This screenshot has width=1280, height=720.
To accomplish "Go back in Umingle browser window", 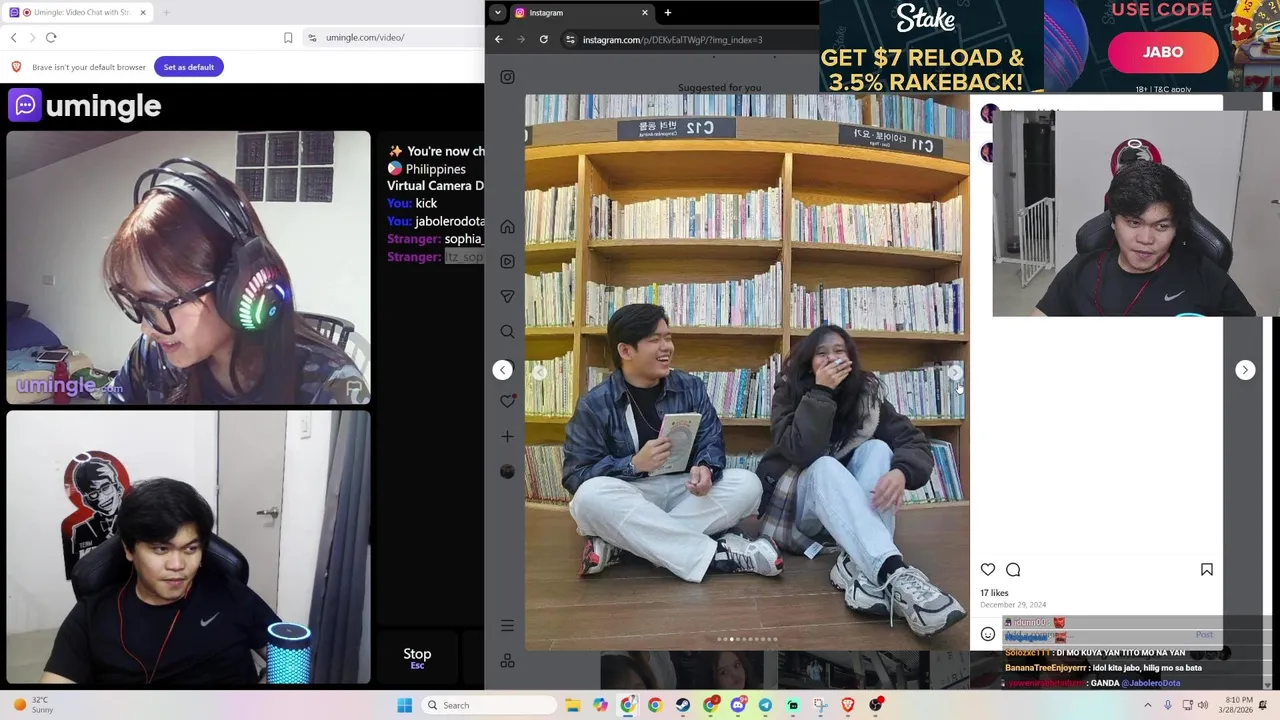I will coord(13,37).
